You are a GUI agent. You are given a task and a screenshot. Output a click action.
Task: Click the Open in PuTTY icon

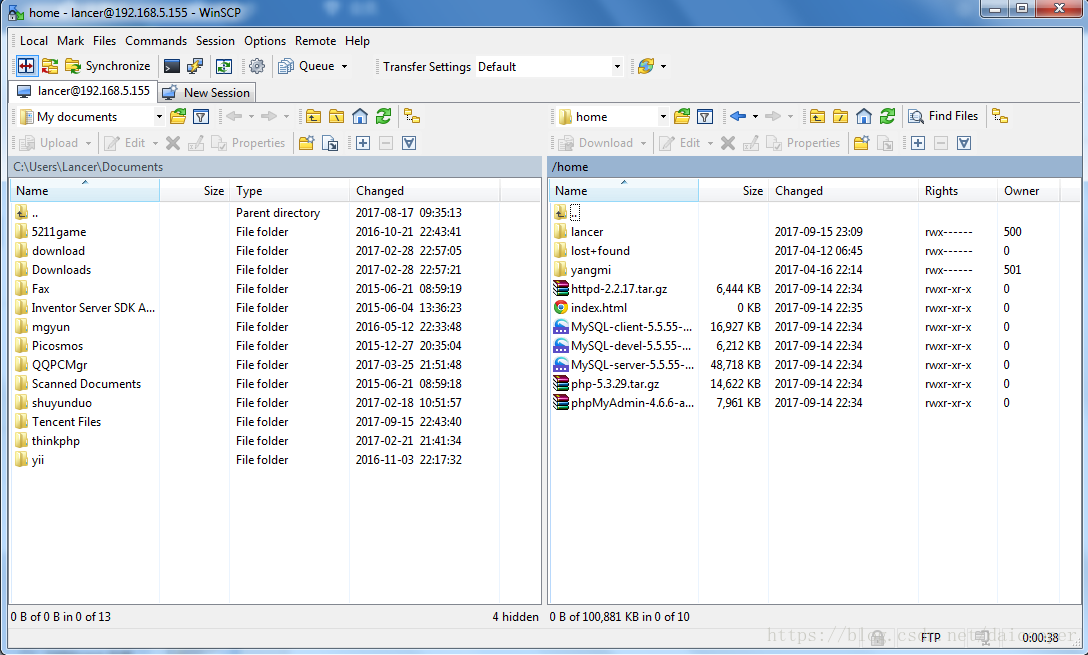(195, 66)
